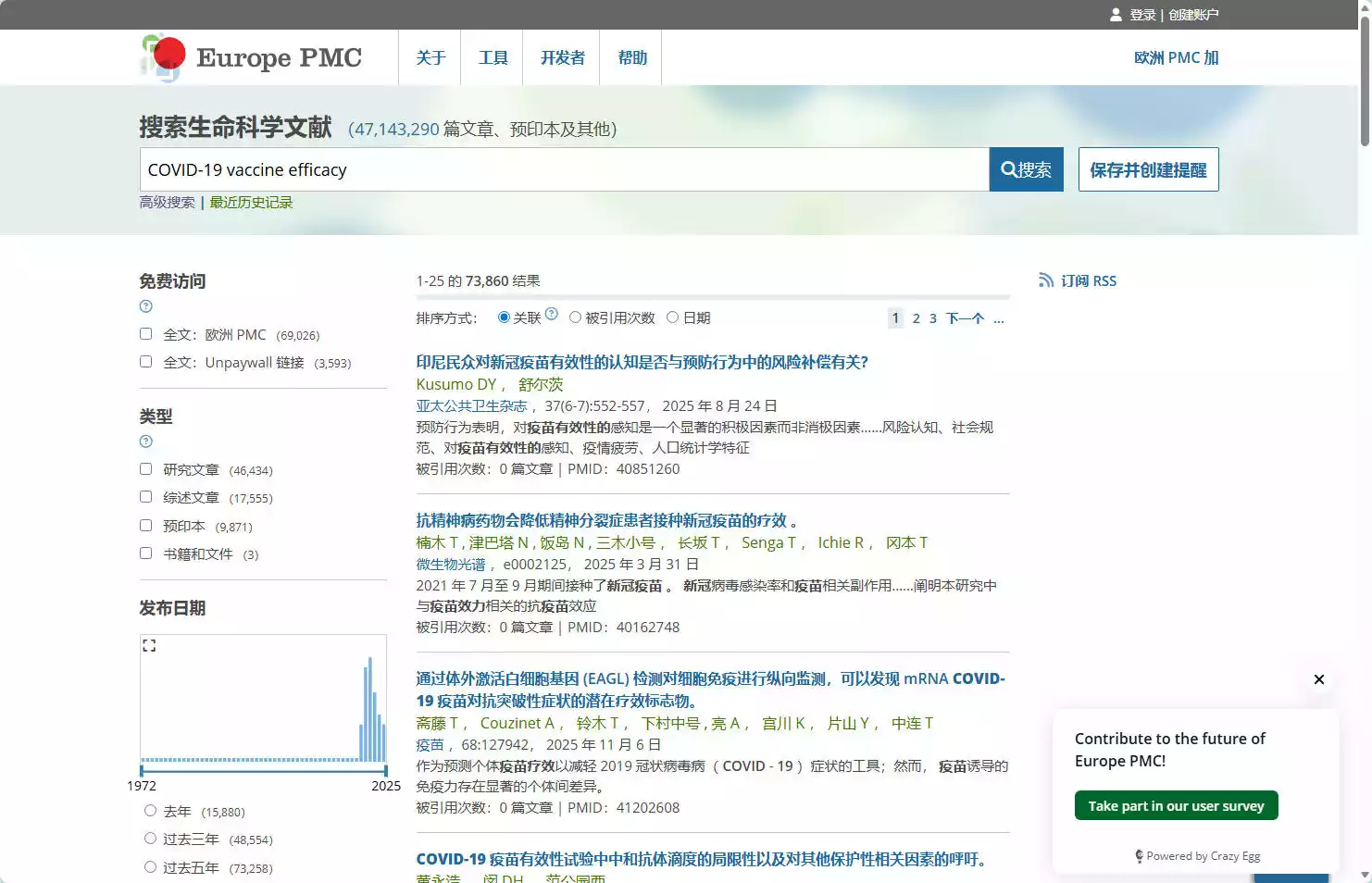Select the 过去五年 date range

(150, 867)
